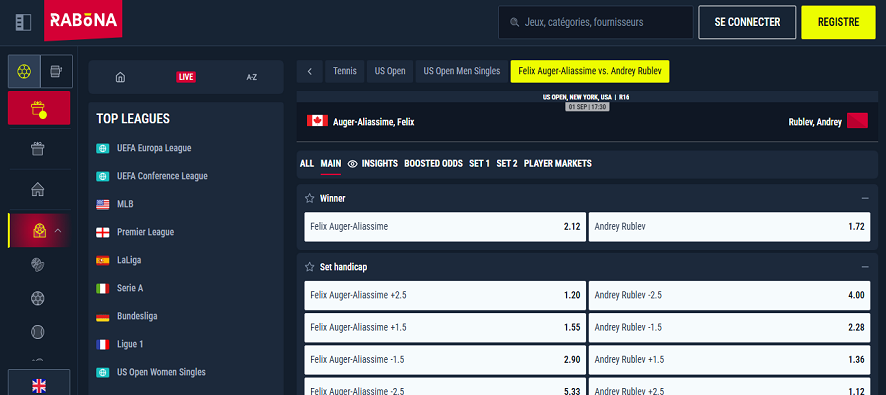Switch to the ALL markets tab
Image resolution: width=886 pixels, height=395 pixels.
[x=307, y=163]
